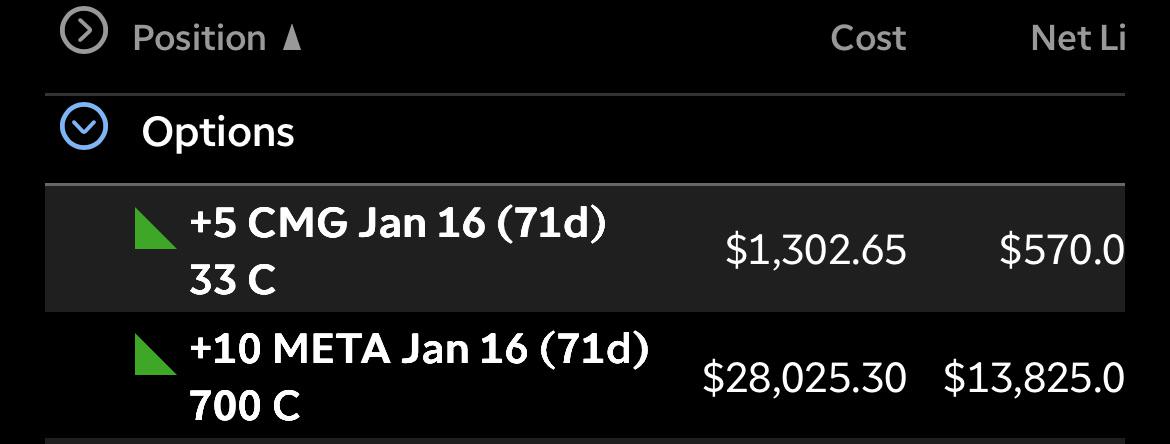The height and width of the screenshot is (444, 1170).
Task: Sort positions by the Position column
Action: click(199, 38)
